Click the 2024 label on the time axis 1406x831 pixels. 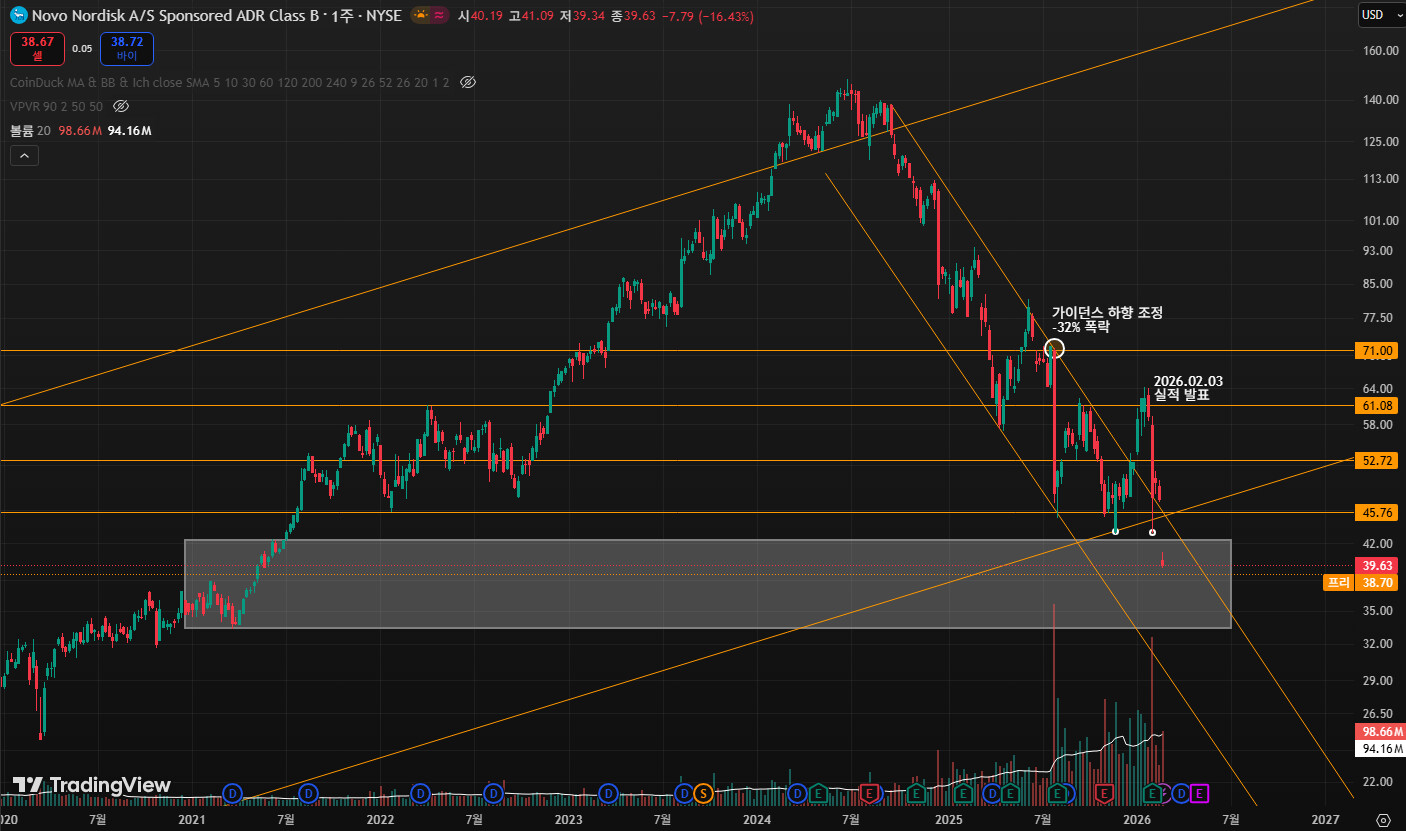point(757,819)
